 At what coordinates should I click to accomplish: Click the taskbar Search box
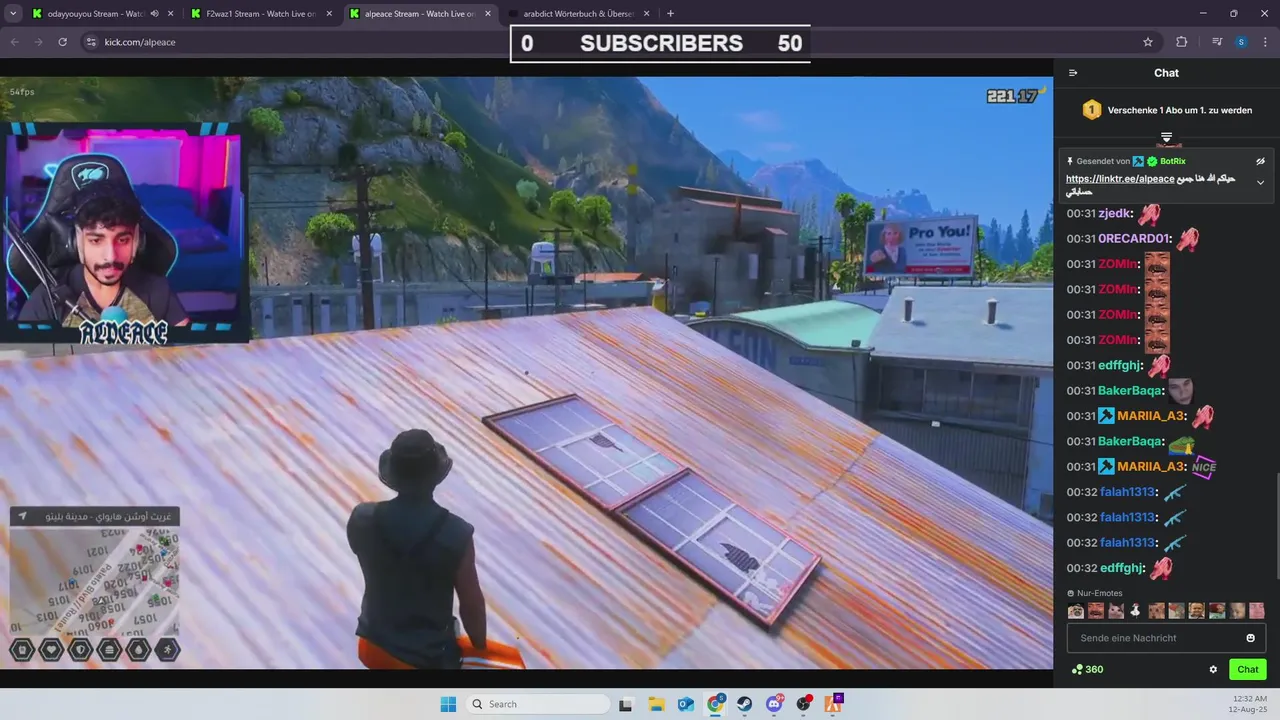click(x=537, y=704)
